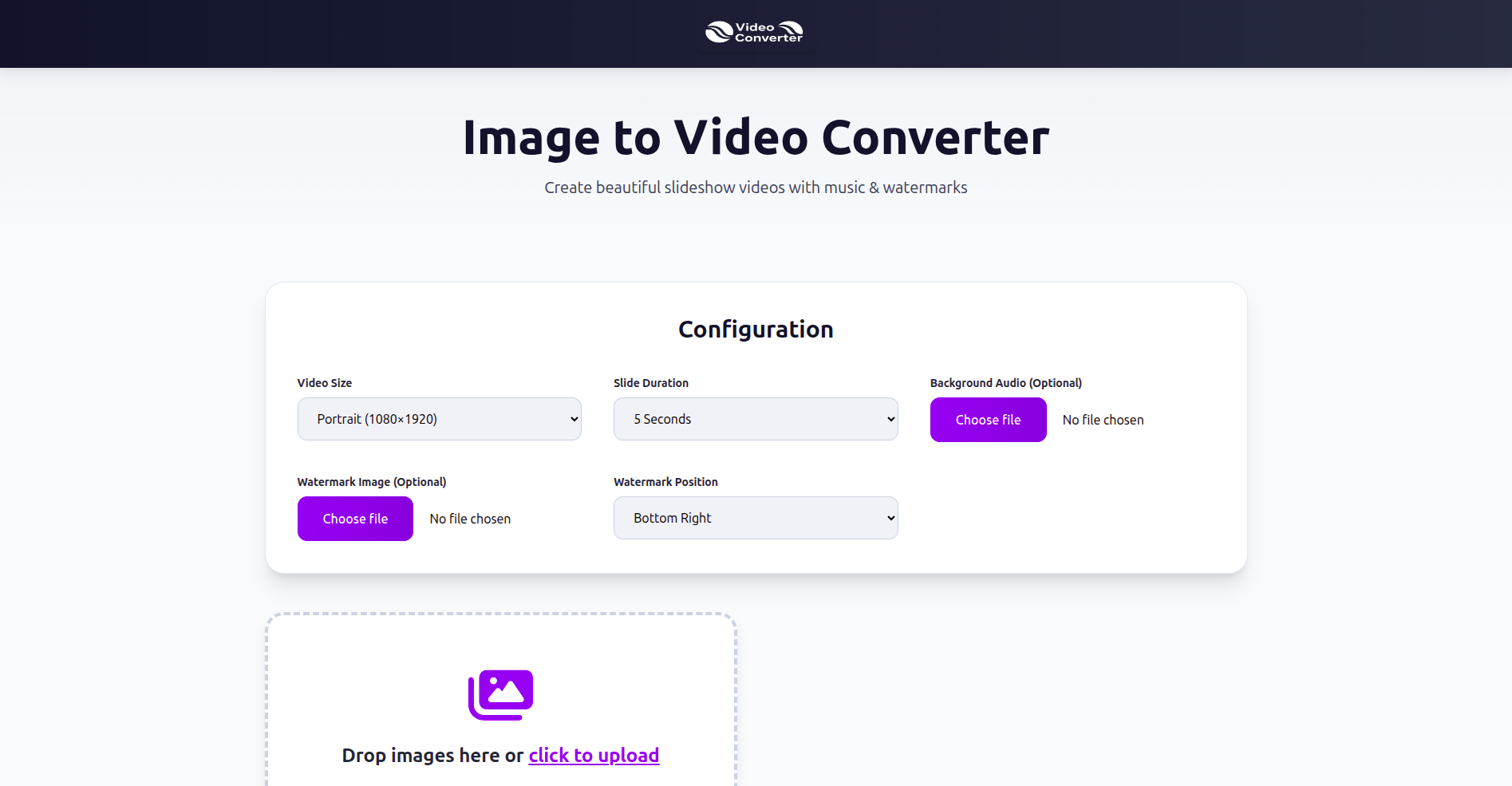Click the Video Converter logo in header
The width and height of the screenshot is (1512, 786).
[x=755, y=32]
